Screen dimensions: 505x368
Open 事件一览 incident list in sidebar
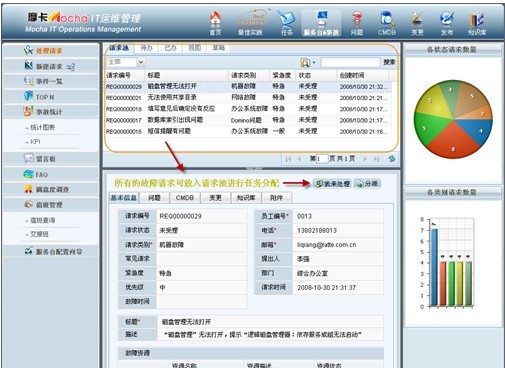pos(50,81)
